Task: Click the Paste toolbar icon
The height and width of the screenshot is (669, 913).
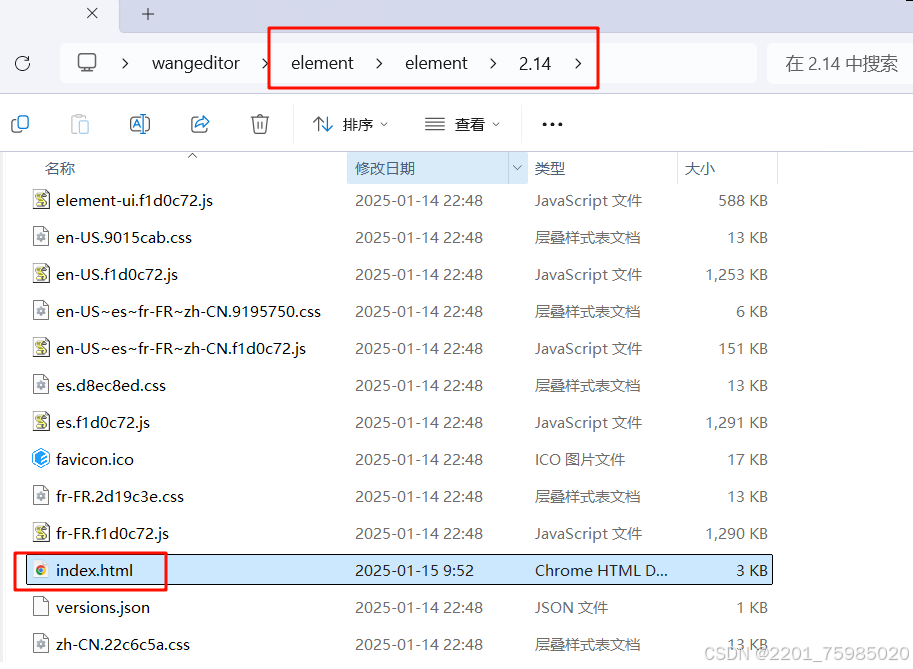Action: 79,123
